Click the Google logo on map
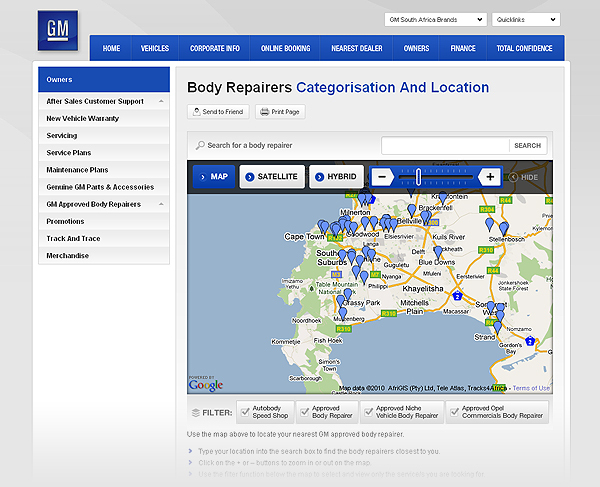The width and height of the screenshot is (600, 487). coord(206,385)
